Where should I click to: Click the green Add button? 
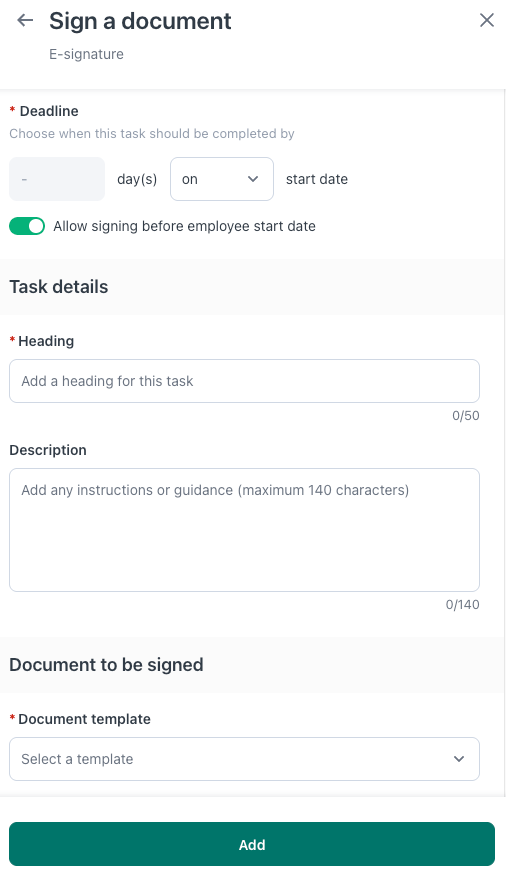point(252,844)
